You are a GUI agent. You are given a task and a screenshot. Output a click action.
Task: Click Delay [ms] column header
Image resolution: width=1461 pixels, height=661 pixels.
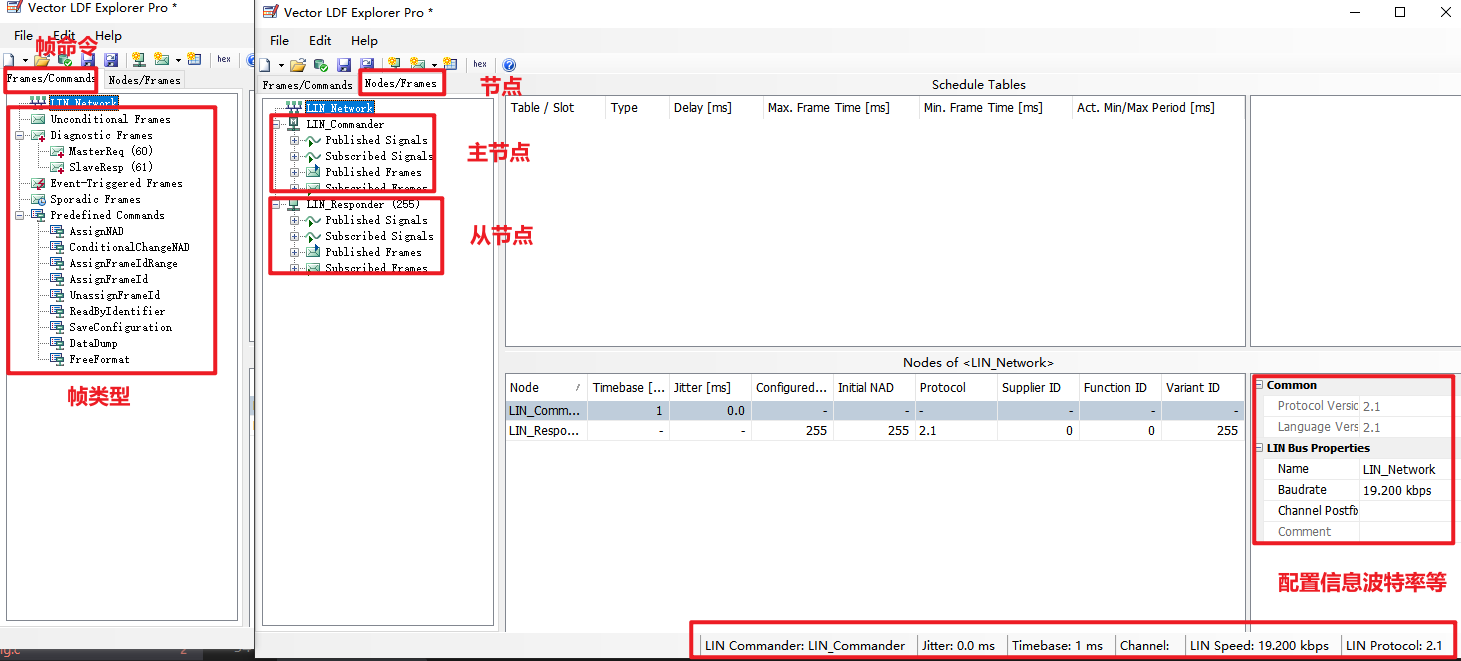715,107
